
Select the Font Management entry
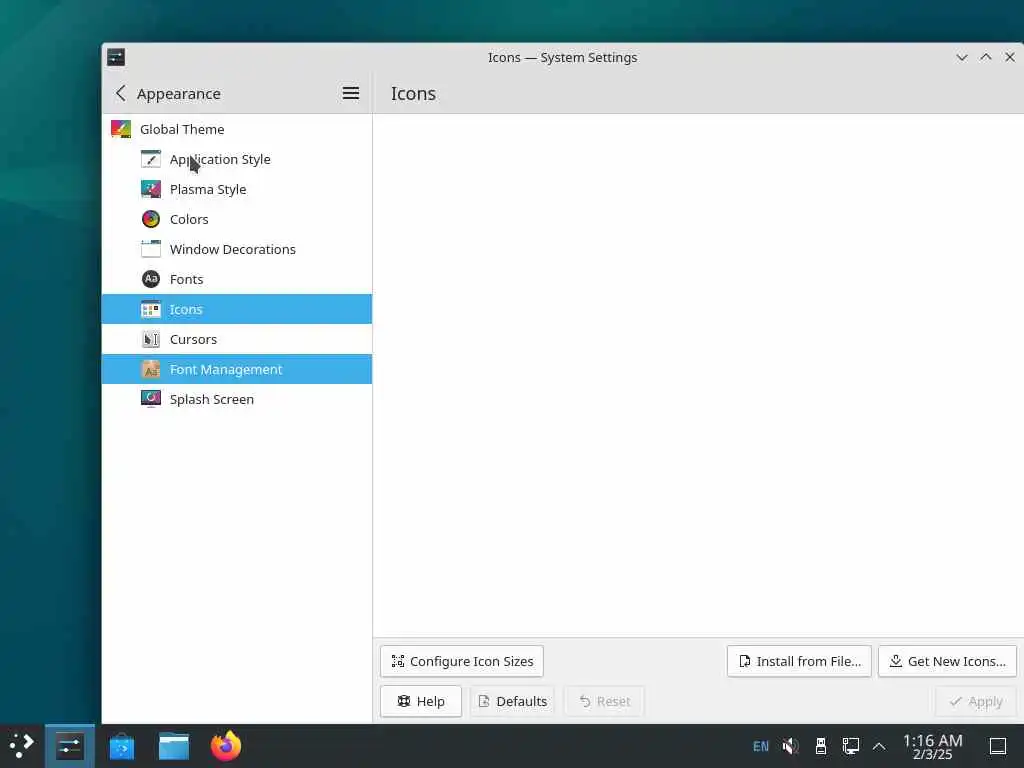(x=236, y=370)
